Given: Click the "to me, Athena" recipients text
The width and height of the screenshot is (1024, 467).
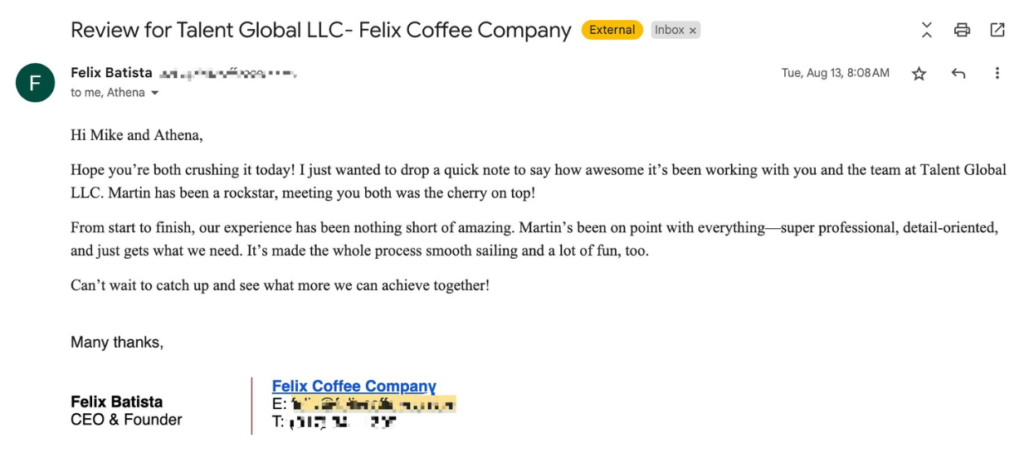Looking at the screenshot, I should 107,93.
